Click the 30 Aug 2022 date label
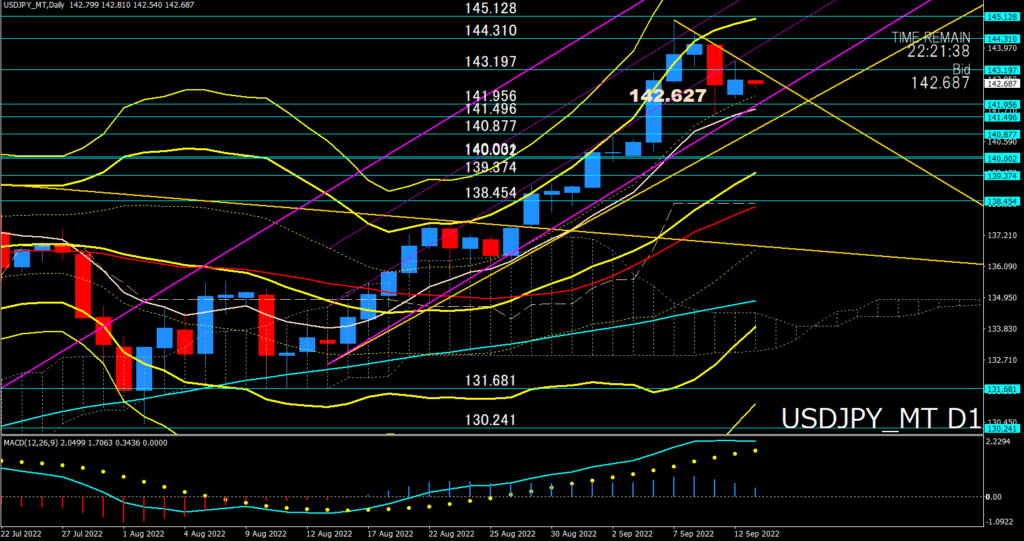 (574, 534)
